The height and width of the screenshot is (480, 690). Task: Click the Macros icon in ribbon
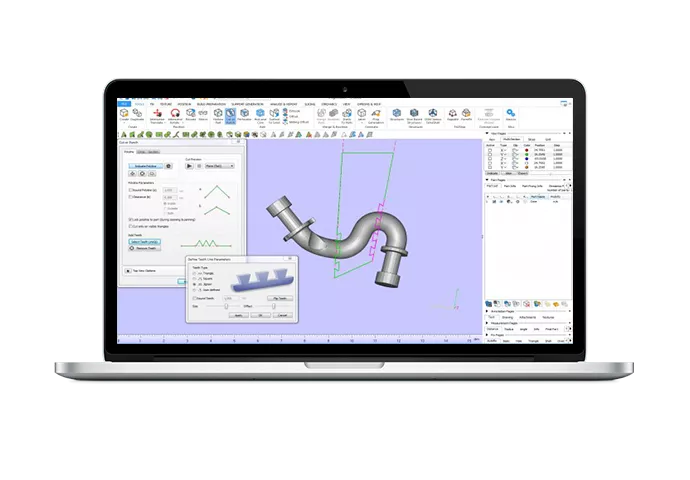510,114
